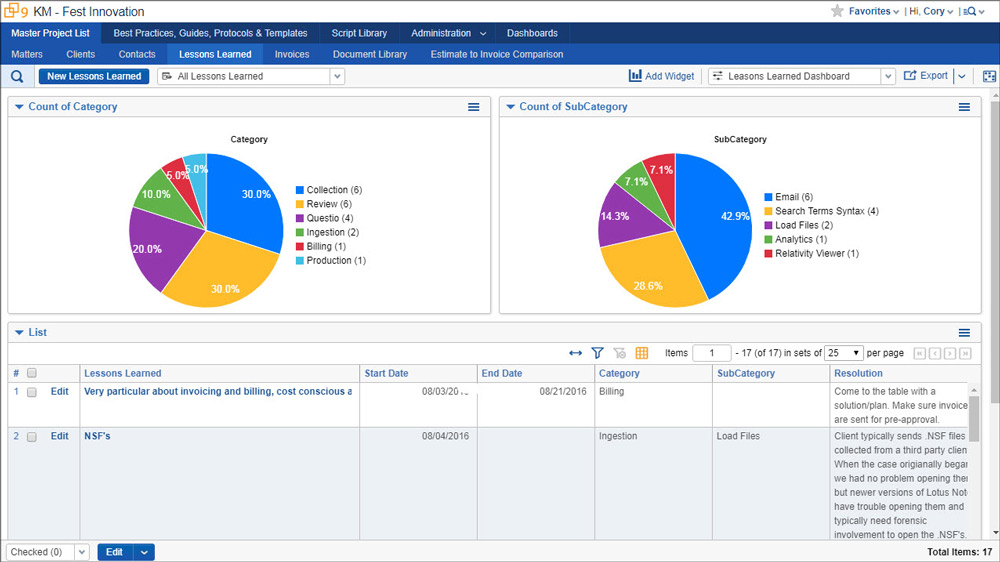The height and width of the screenshot is (562, 1000).
Task: Click the blue Collection pie slice
Action: (245, 210)
